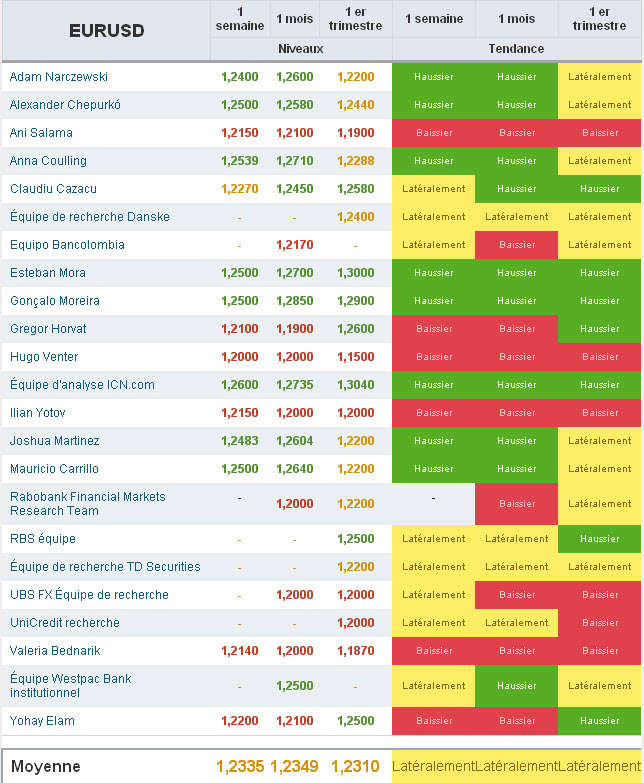The width and height of the screenshot is (644, 783).
Task: Click ICN.com's 1,3040 quarterly level
Action: (355, 385)
